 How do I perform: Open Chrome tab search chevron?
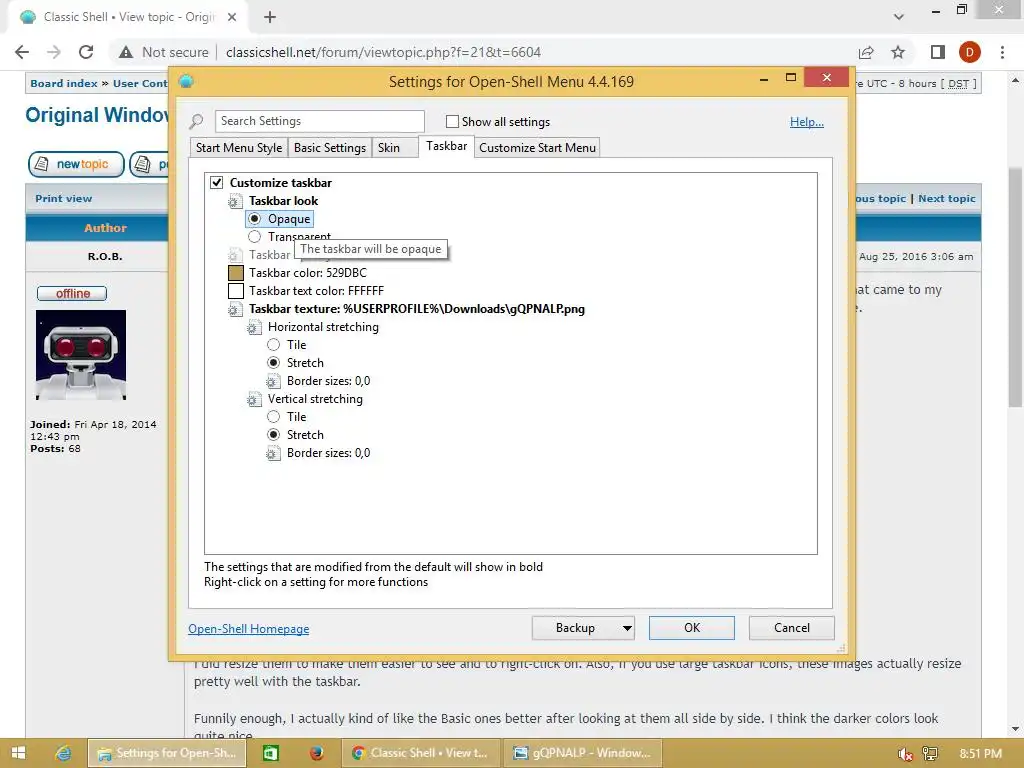899,17
